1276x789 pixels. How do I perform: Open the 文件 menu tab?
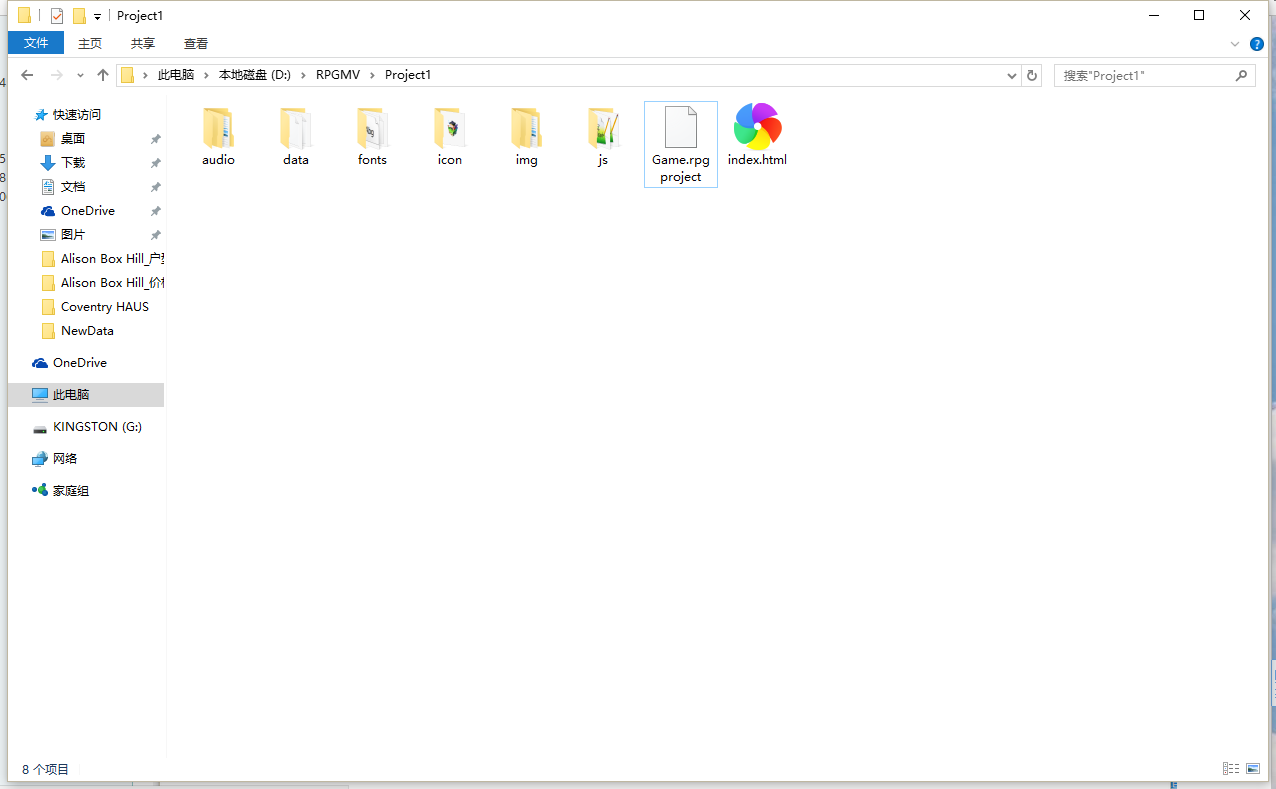click(36, 43)
